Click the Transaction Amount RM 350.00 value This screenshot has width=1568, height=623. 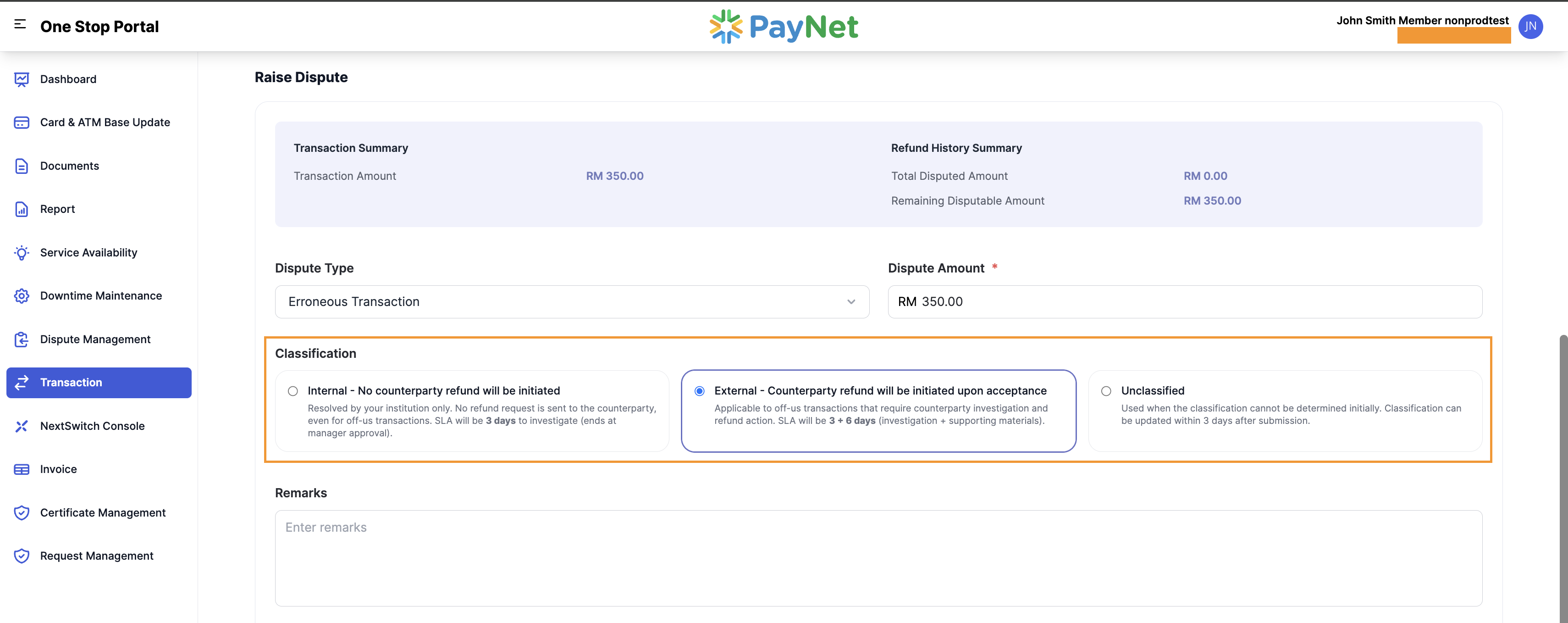614,176
